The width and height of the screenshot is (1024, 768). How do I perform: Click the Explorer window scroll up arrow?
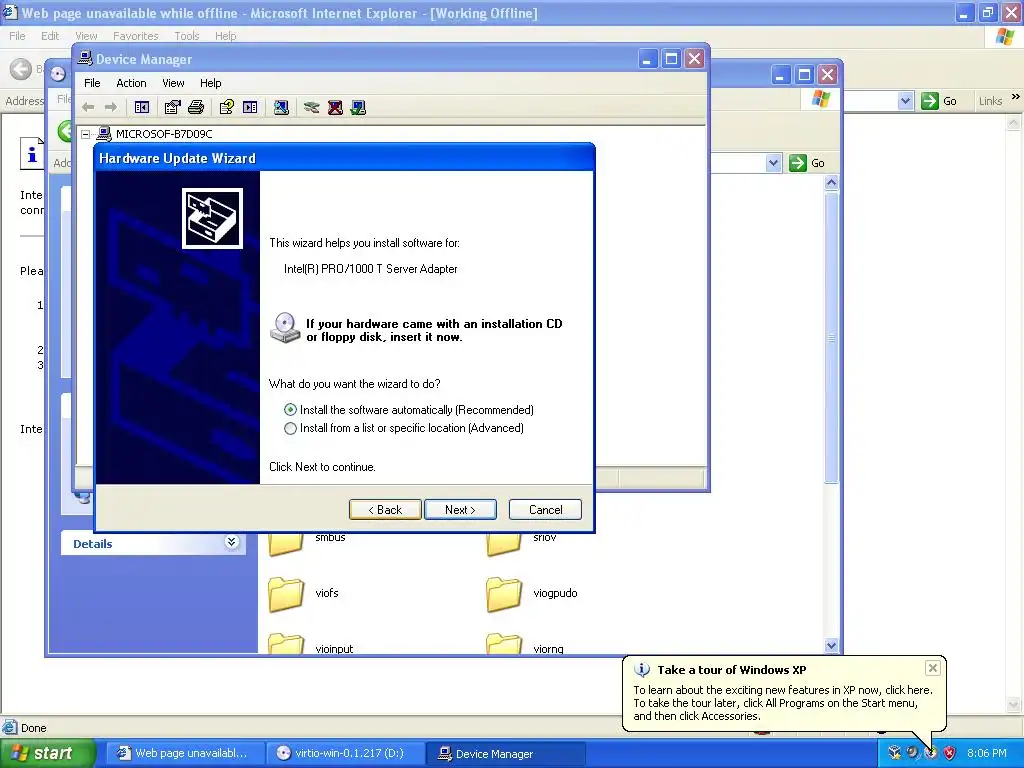(831, 183)
